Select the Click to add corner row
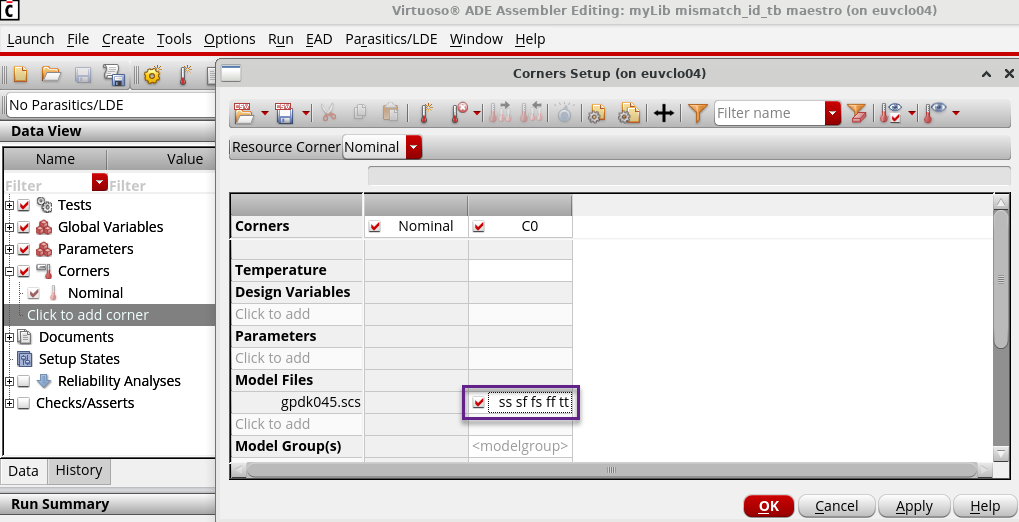The image size is (1019, 522). pyautogui.click(x=109, y=315)
